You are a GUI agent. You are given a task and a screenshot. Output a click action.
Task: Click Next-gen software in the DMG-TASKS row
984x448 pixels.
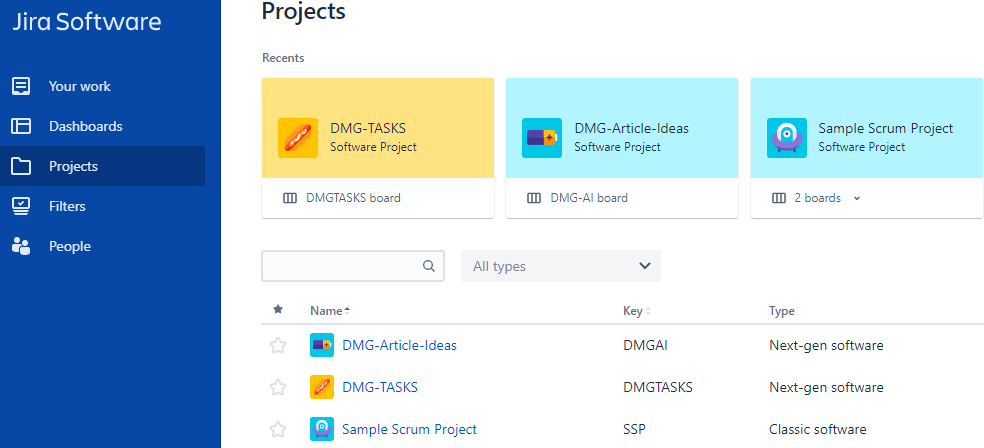(826, 387)
